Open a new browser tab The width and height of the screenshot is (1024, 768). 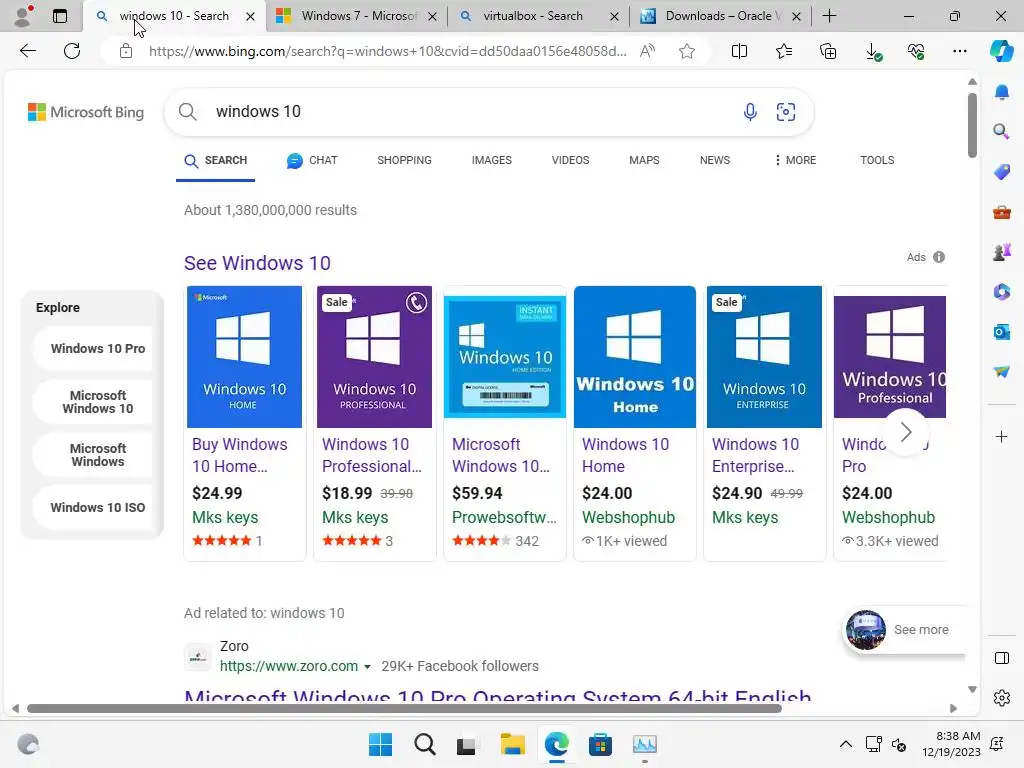829,16
